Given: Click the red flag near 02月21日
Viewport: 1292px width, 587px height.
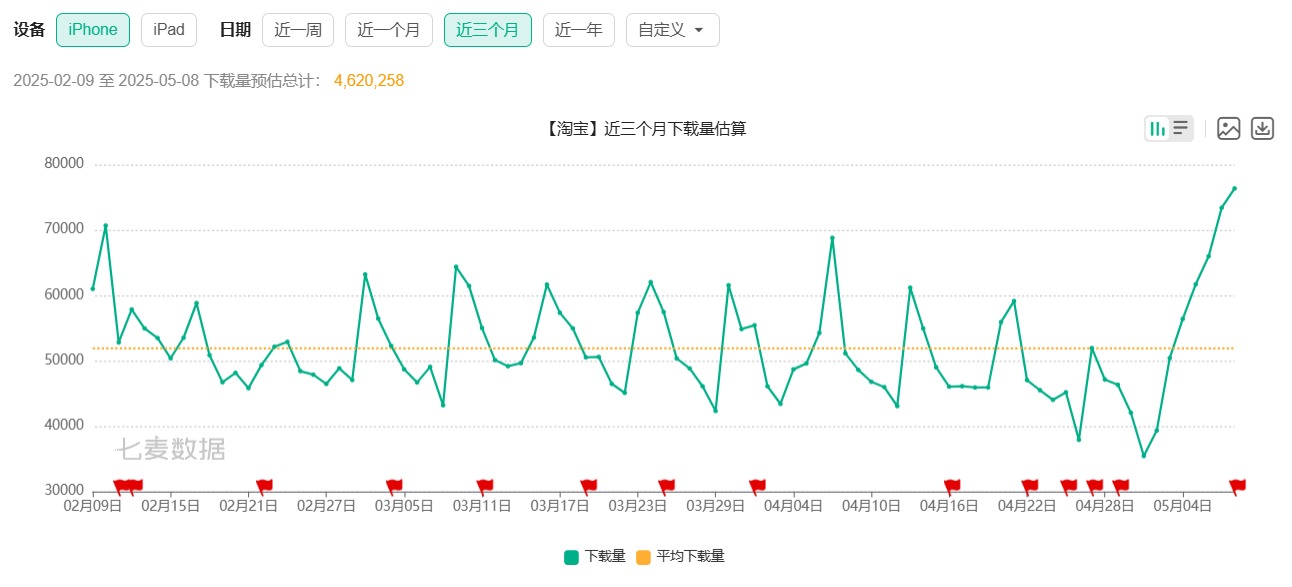Looking at the screenshot, I should 264,486.
